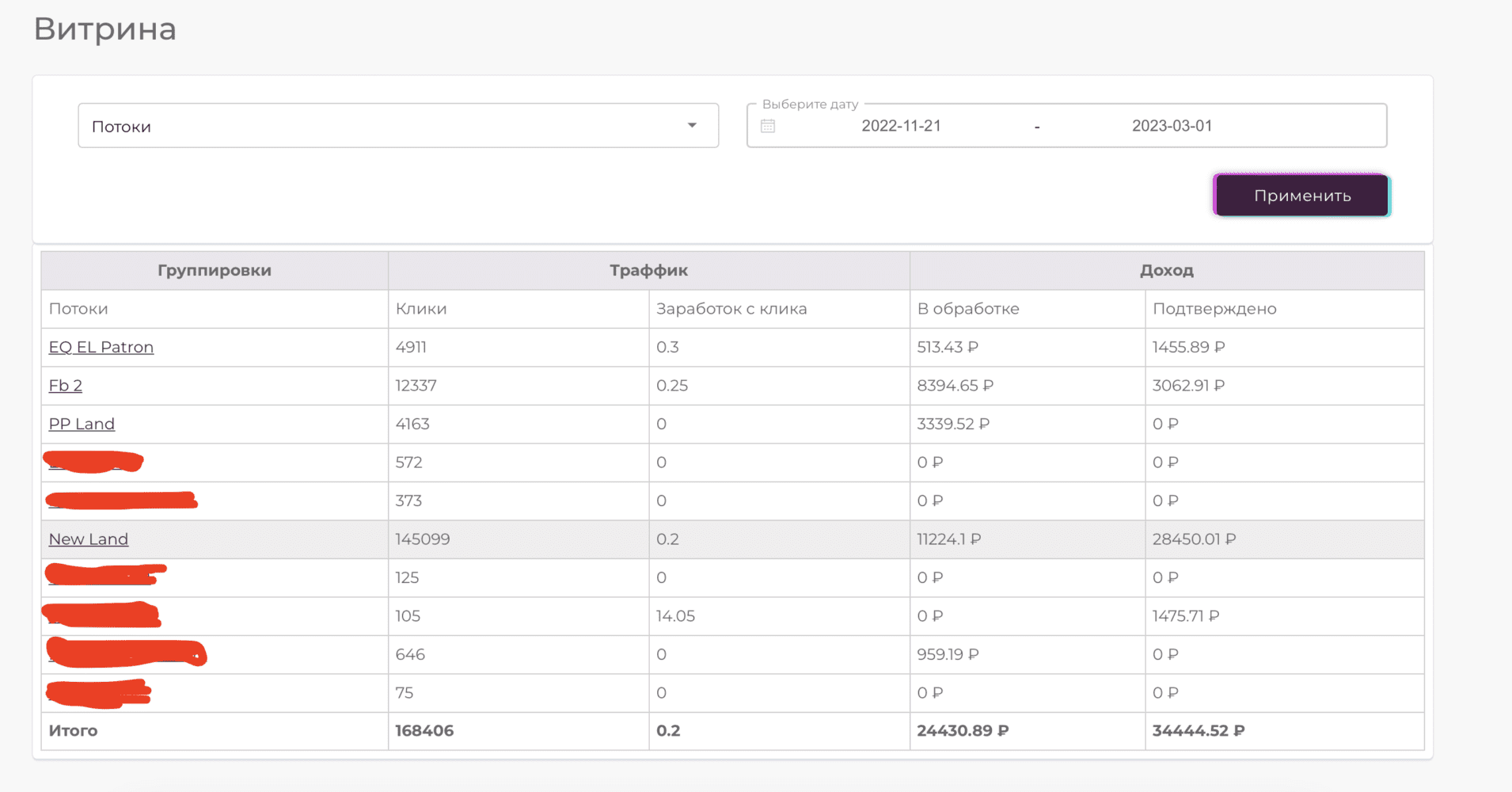Screen dimensions: 1512x792
Task: Click the Клики column header
Action: (421, 309)
